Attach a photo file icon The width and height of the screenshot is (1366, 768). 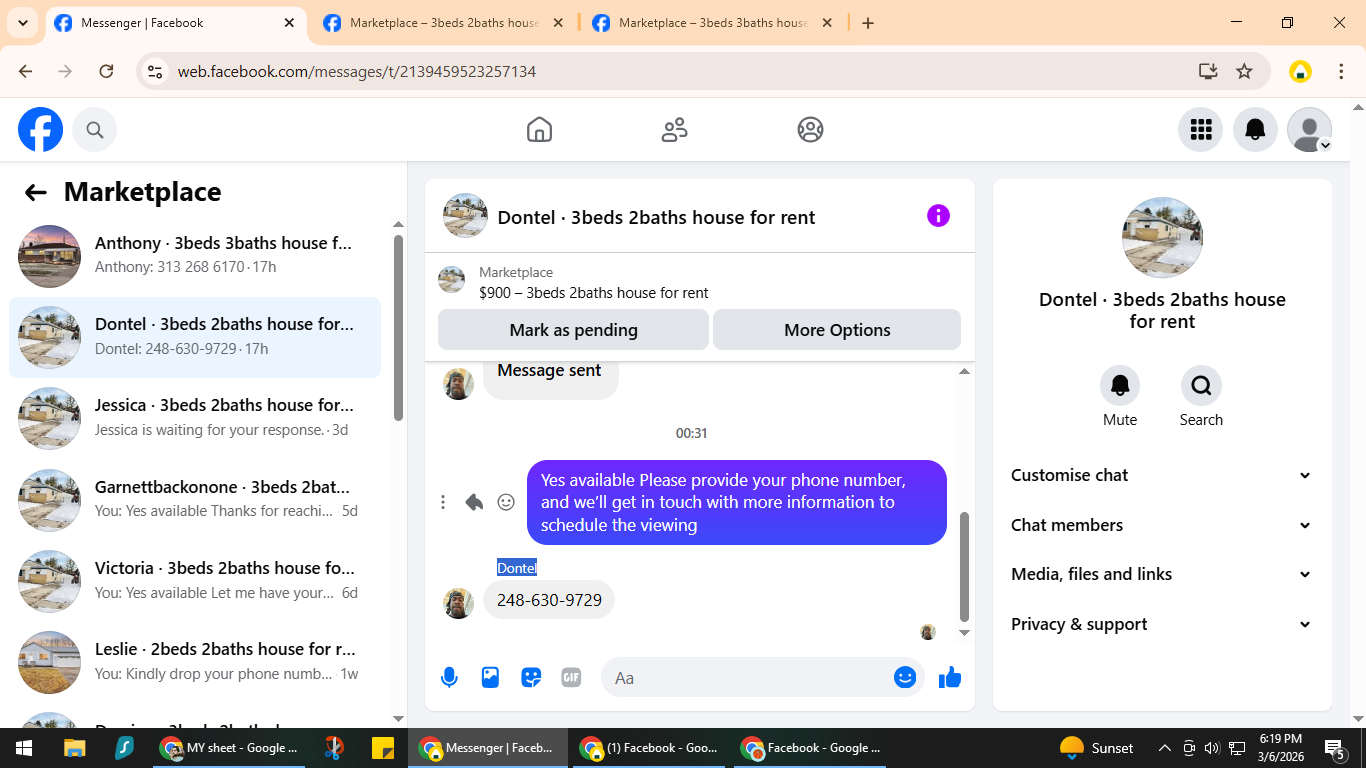point(490,678)
